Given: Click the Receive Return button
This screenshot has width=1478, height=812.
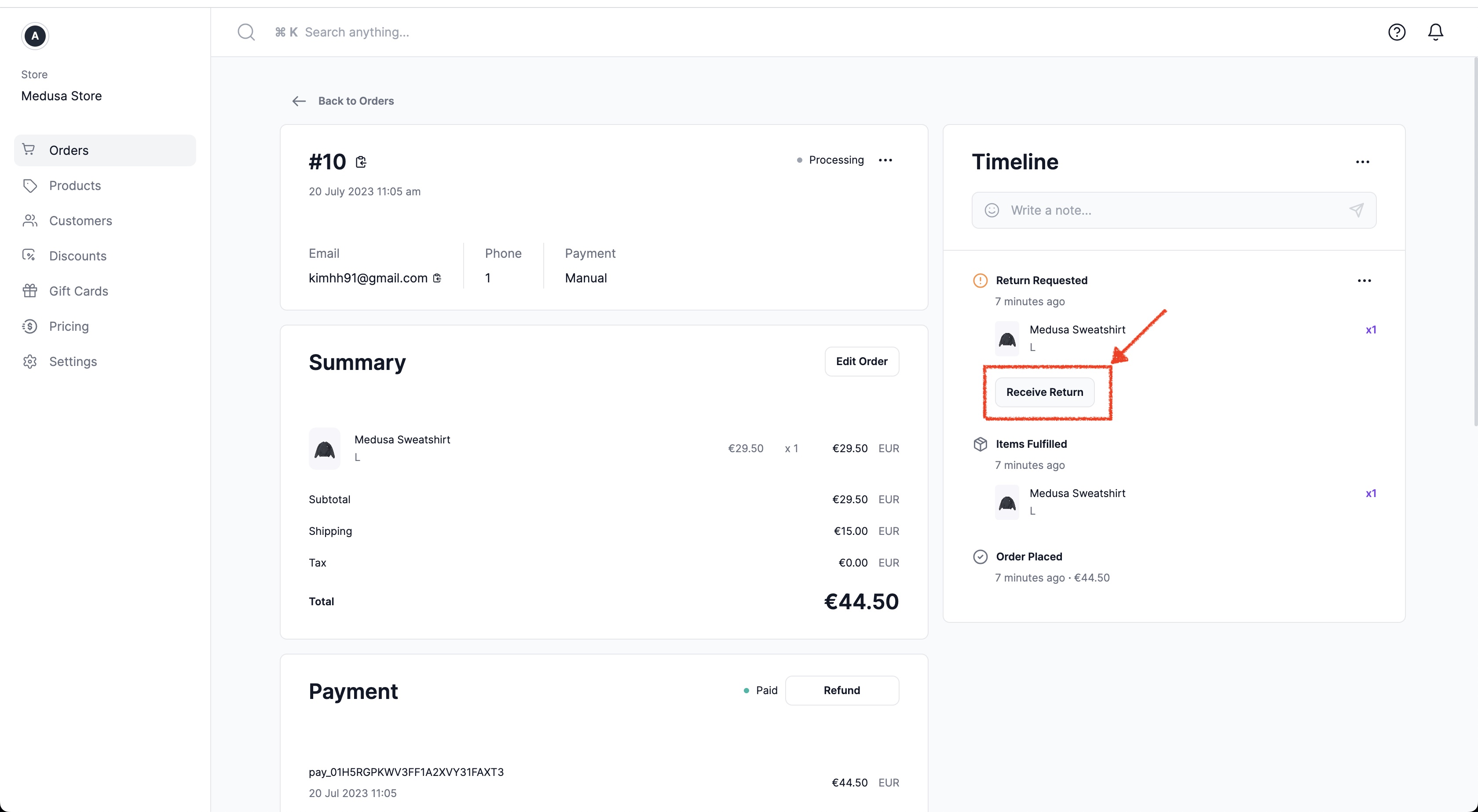Looking at the screenshot, I should tap(1044, 391).
